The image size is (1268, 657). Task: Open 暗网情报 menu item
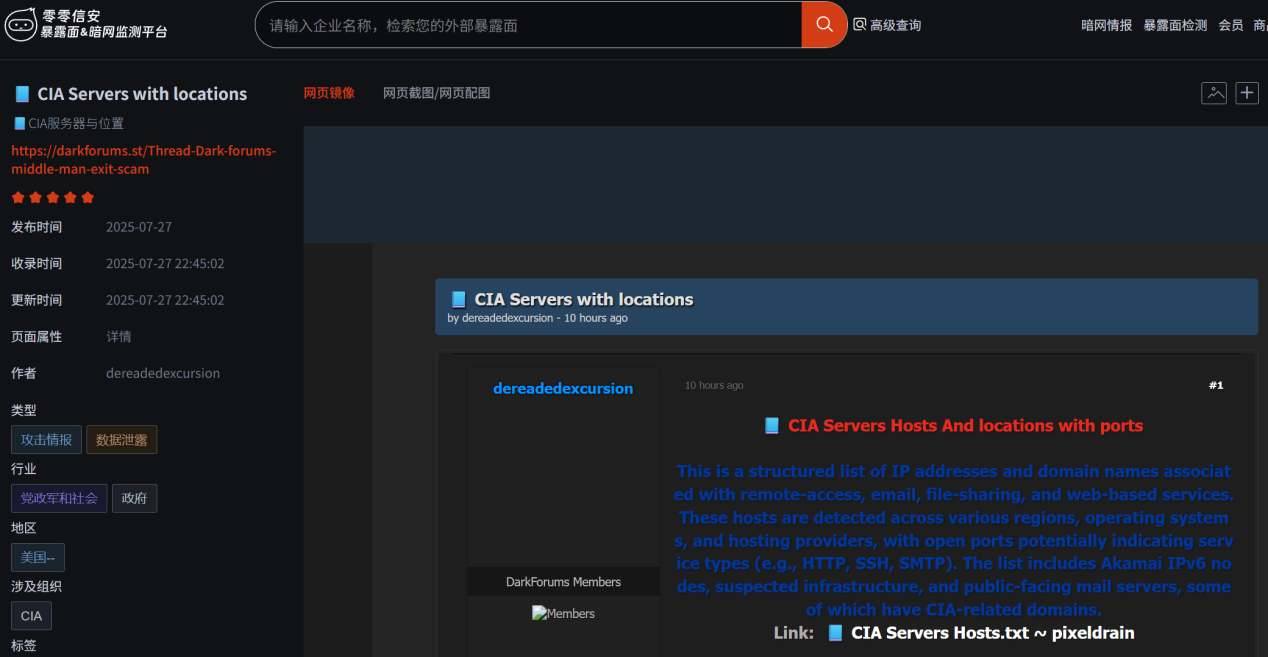click(x=1107, y=25)
